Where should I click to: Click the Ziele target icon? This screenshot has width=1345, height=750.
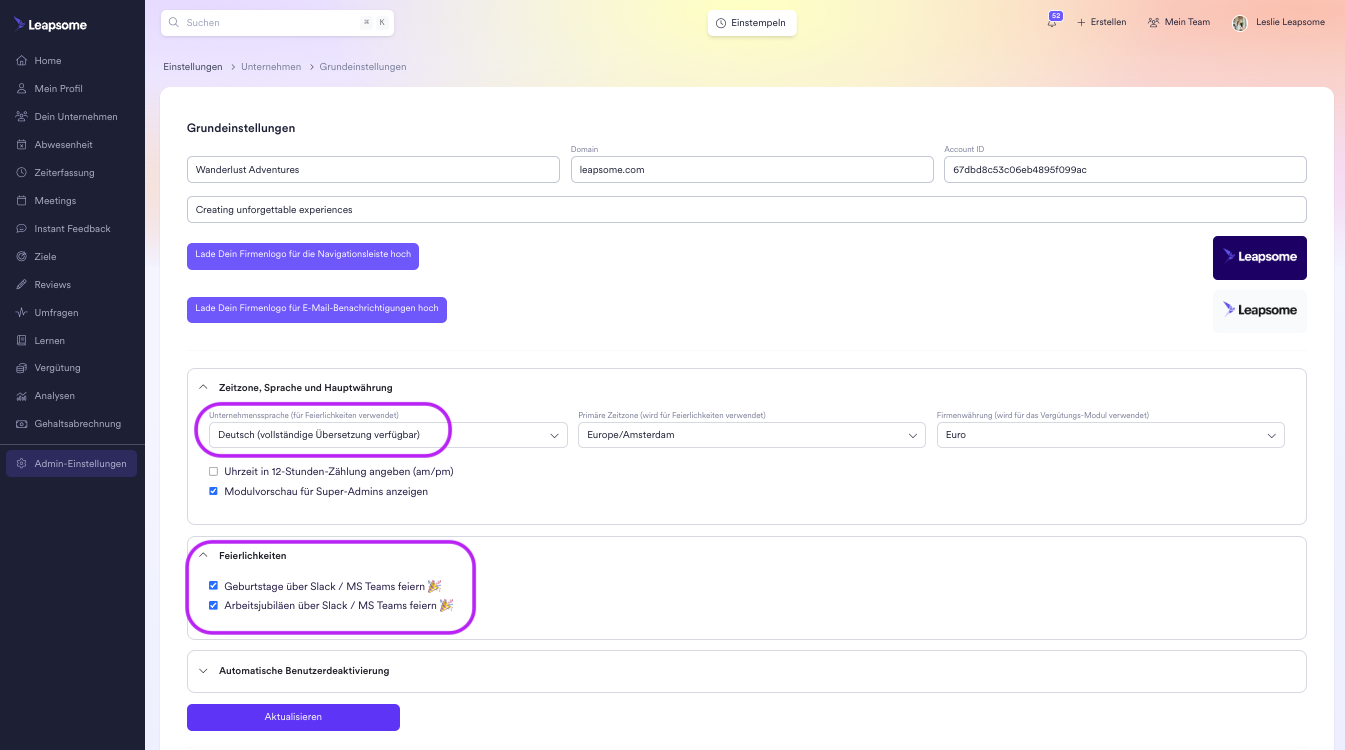21,257
